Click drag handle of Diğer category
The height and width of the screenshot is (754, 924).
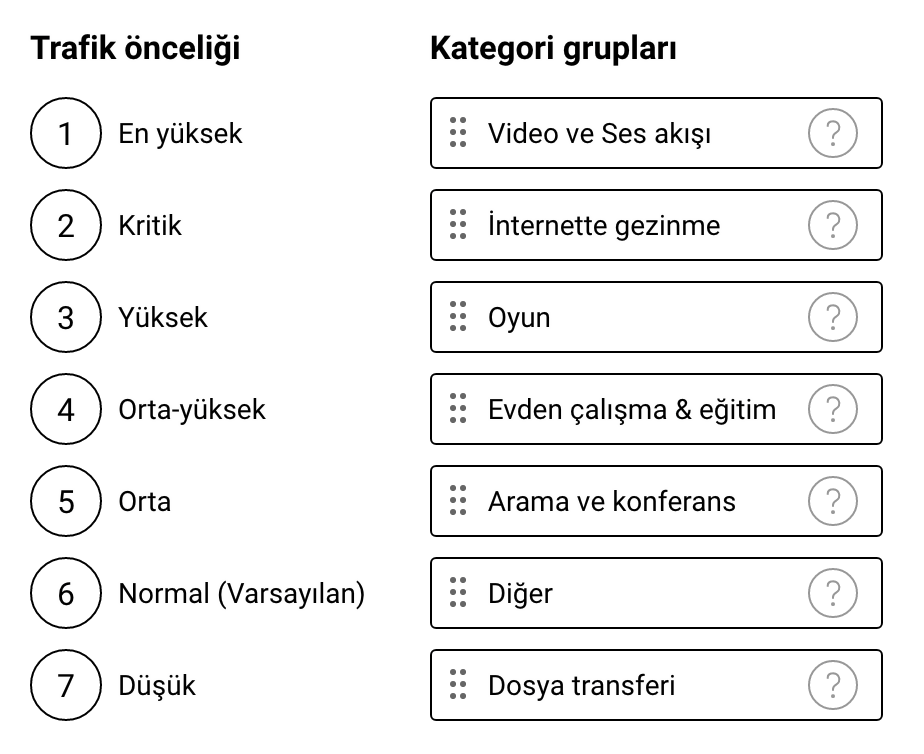tap(458, 593)
